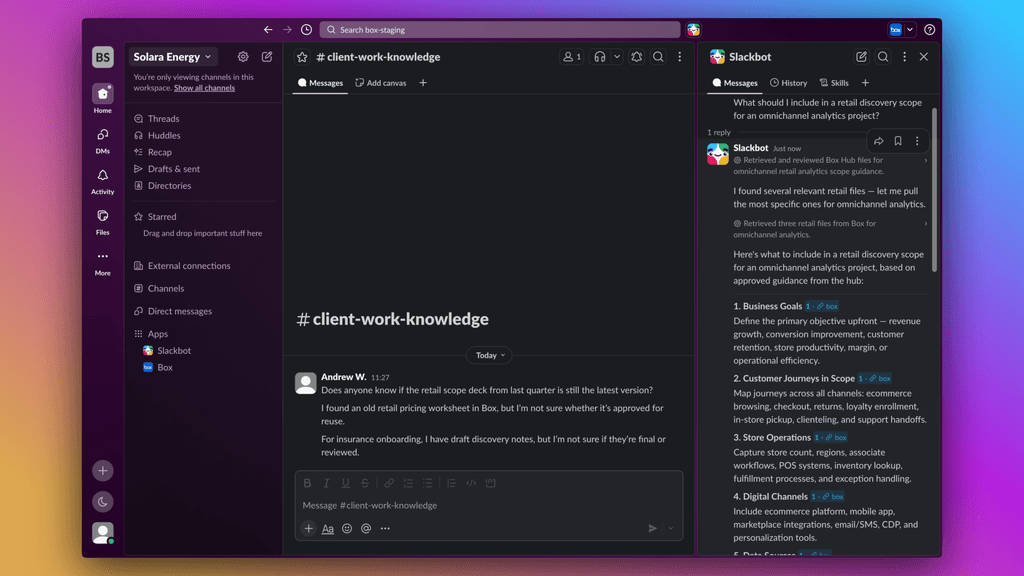The image size is (1024, 576).
Task: Open the history clock icon
Action: [306, 29]
